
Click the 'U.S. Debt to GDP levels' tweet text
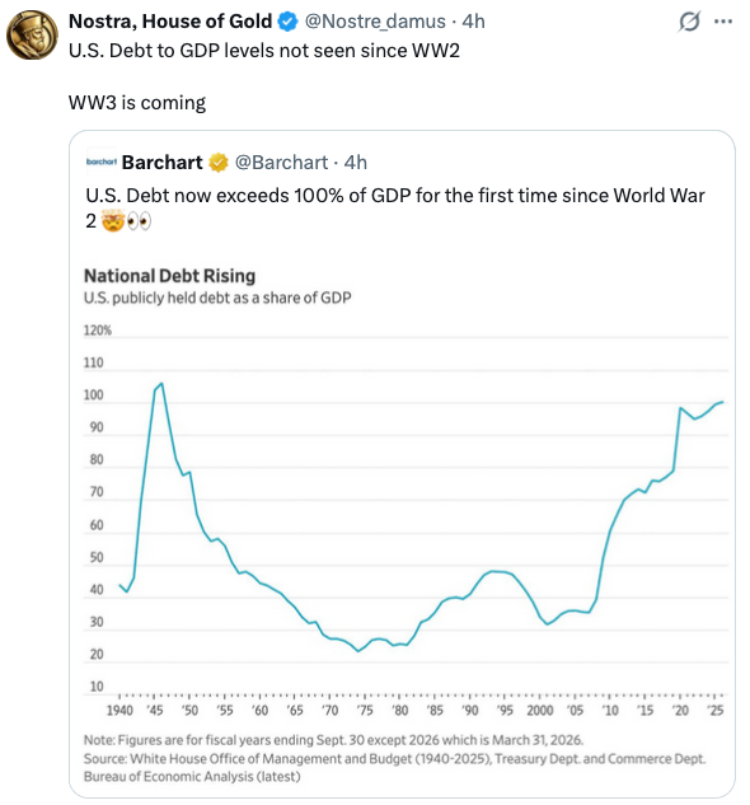264,51
